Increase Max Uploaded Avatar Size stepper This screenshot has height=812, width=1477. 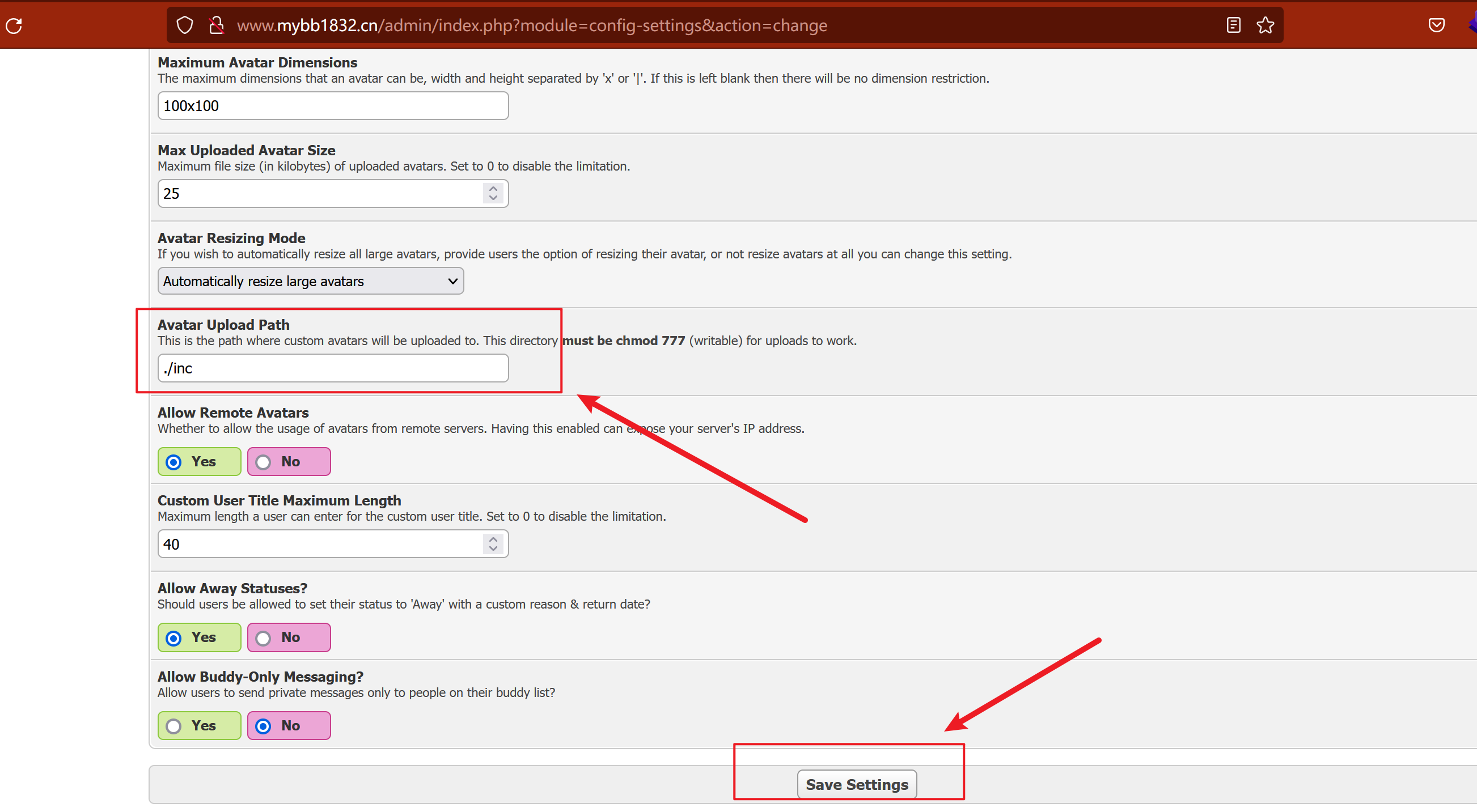[493, 188]
